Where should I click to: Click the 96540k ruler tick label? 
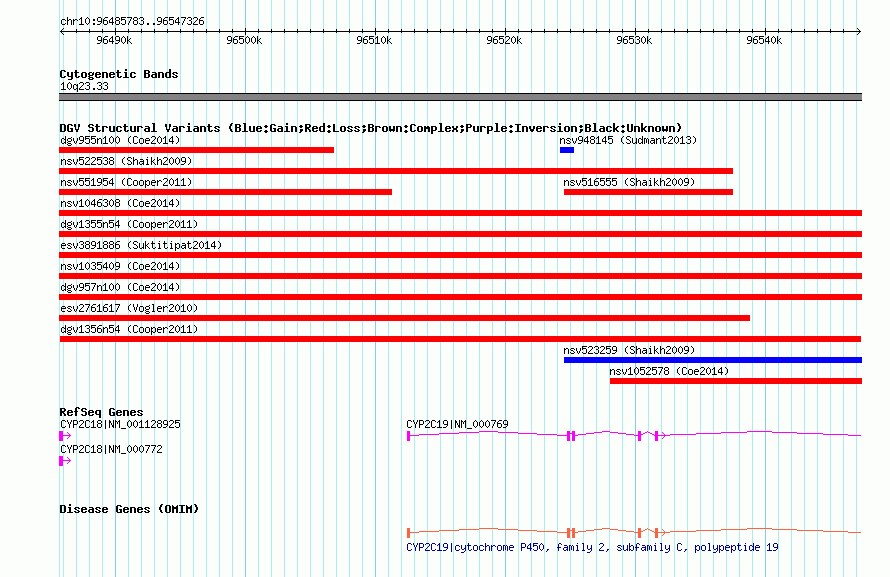(x=764, y=40)
